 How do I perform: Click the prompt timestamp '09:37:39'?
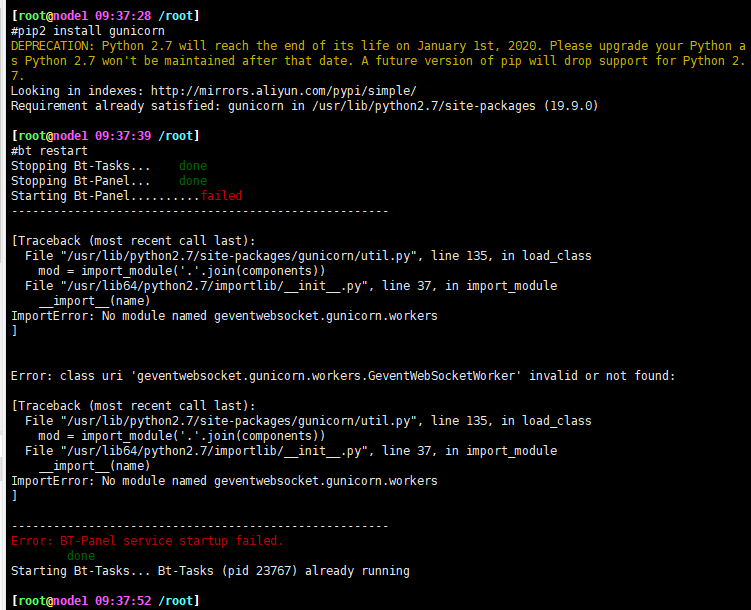pos(123,136)
